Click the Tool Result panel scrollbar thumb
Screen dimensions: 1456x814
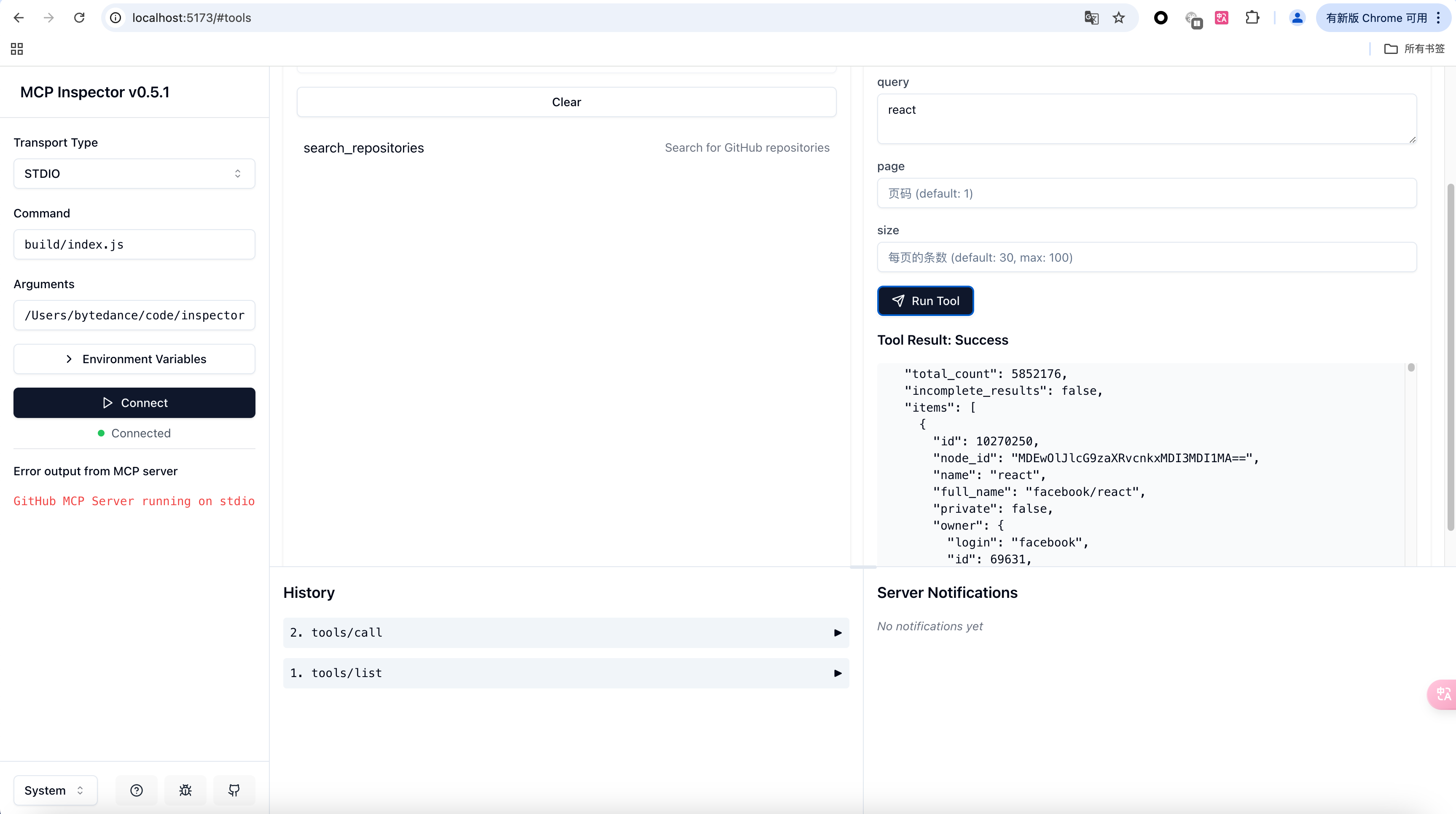click(x=1411, y=368)
